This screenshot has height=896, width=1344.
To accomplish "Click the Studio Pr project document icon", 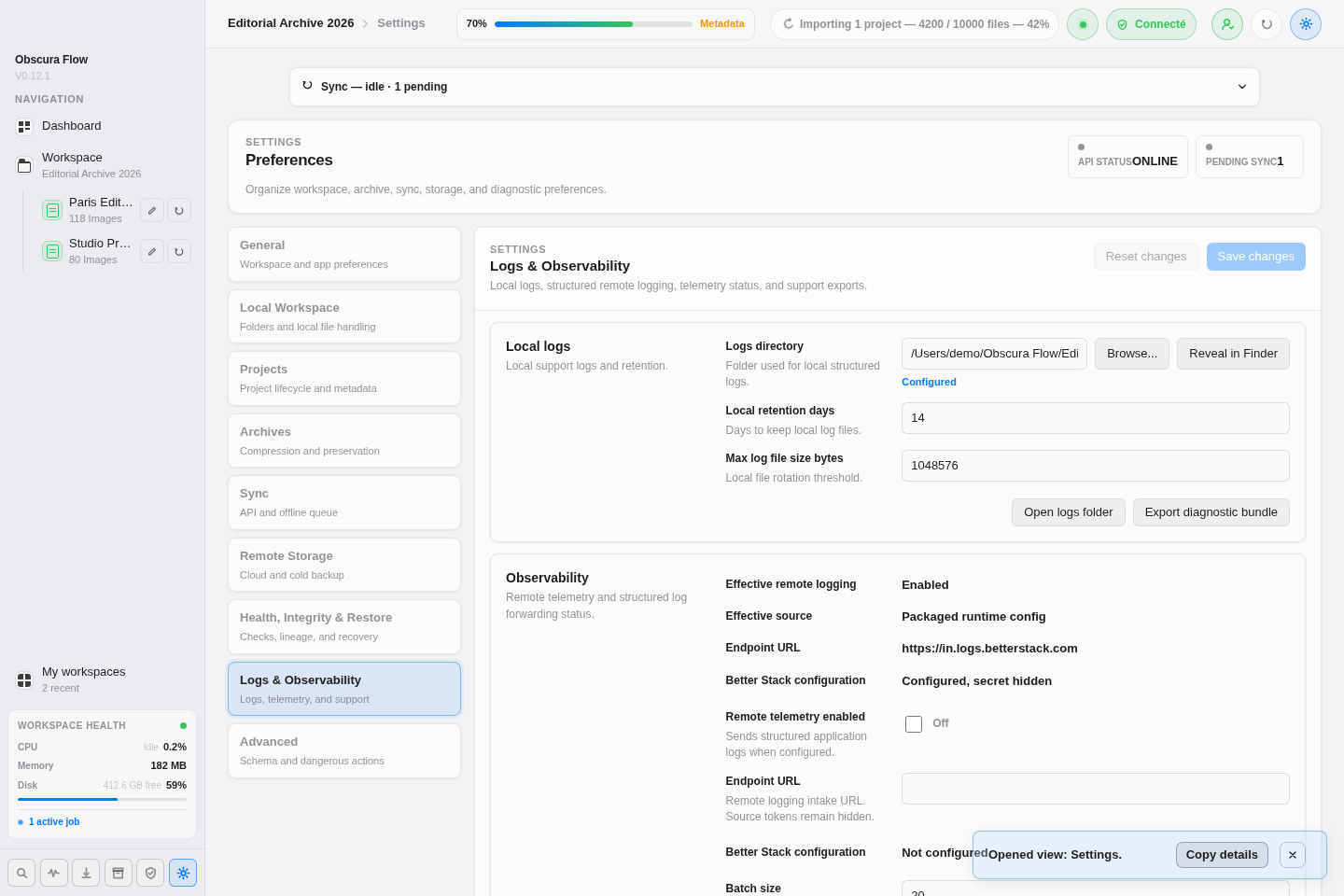I will 52,251.
